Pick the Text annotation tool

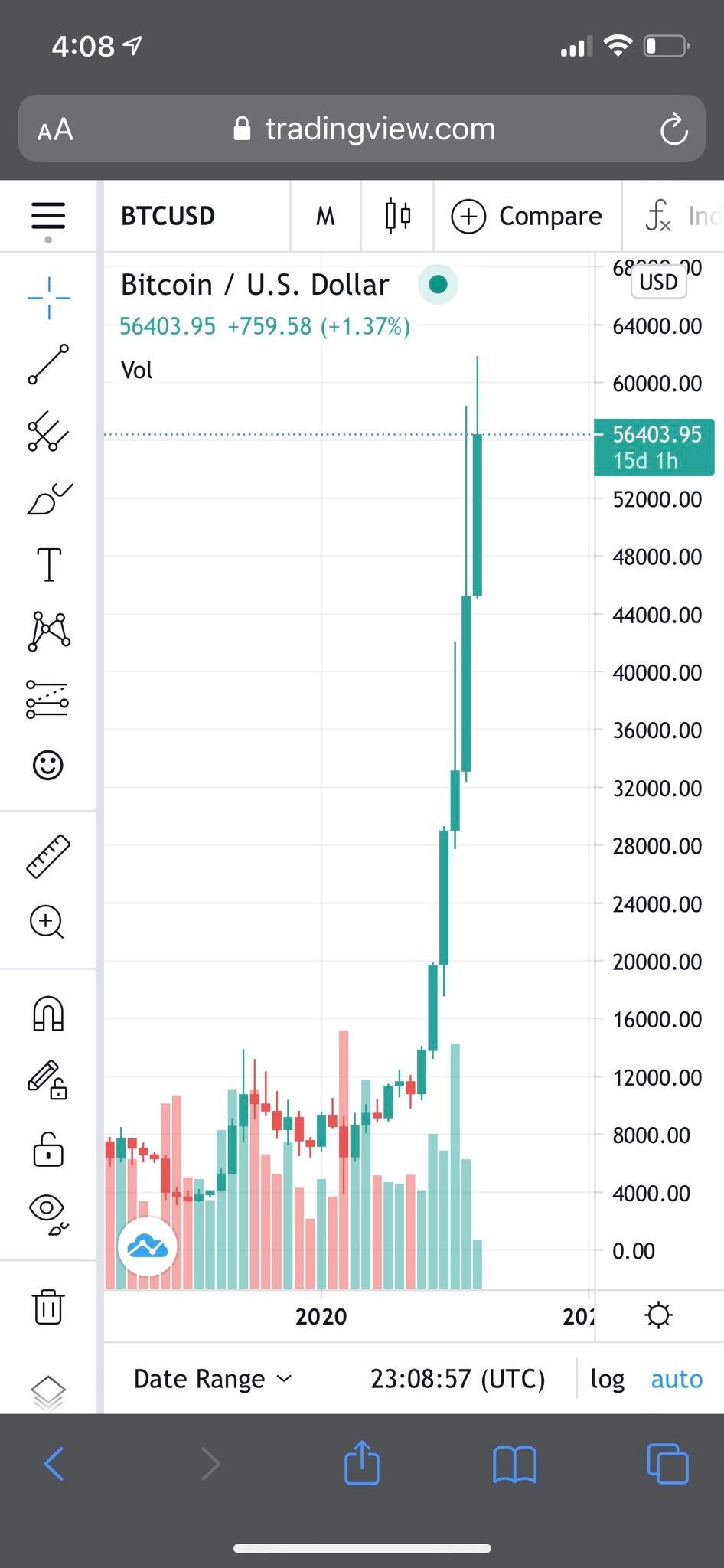pos(49,565)
